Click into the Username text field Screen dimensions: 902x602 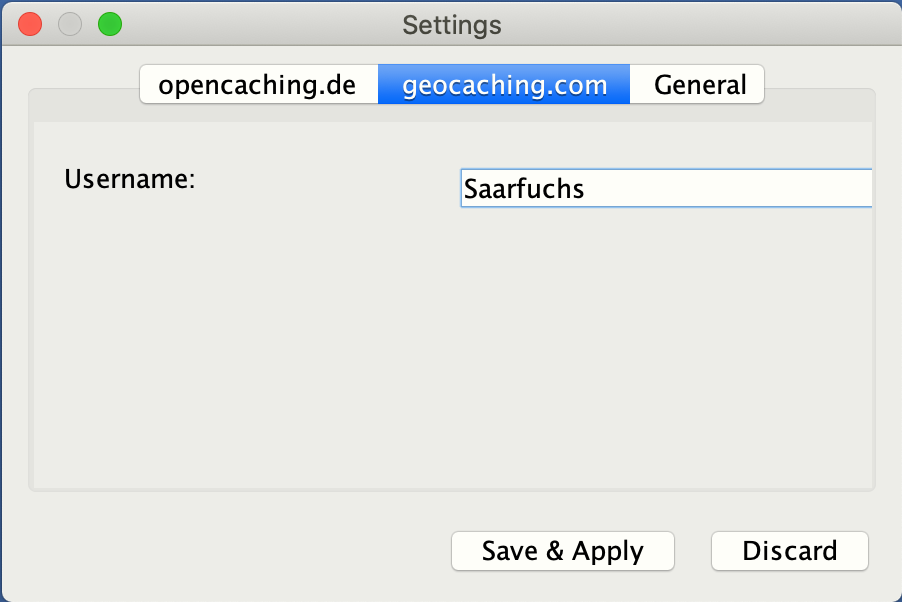666,188
